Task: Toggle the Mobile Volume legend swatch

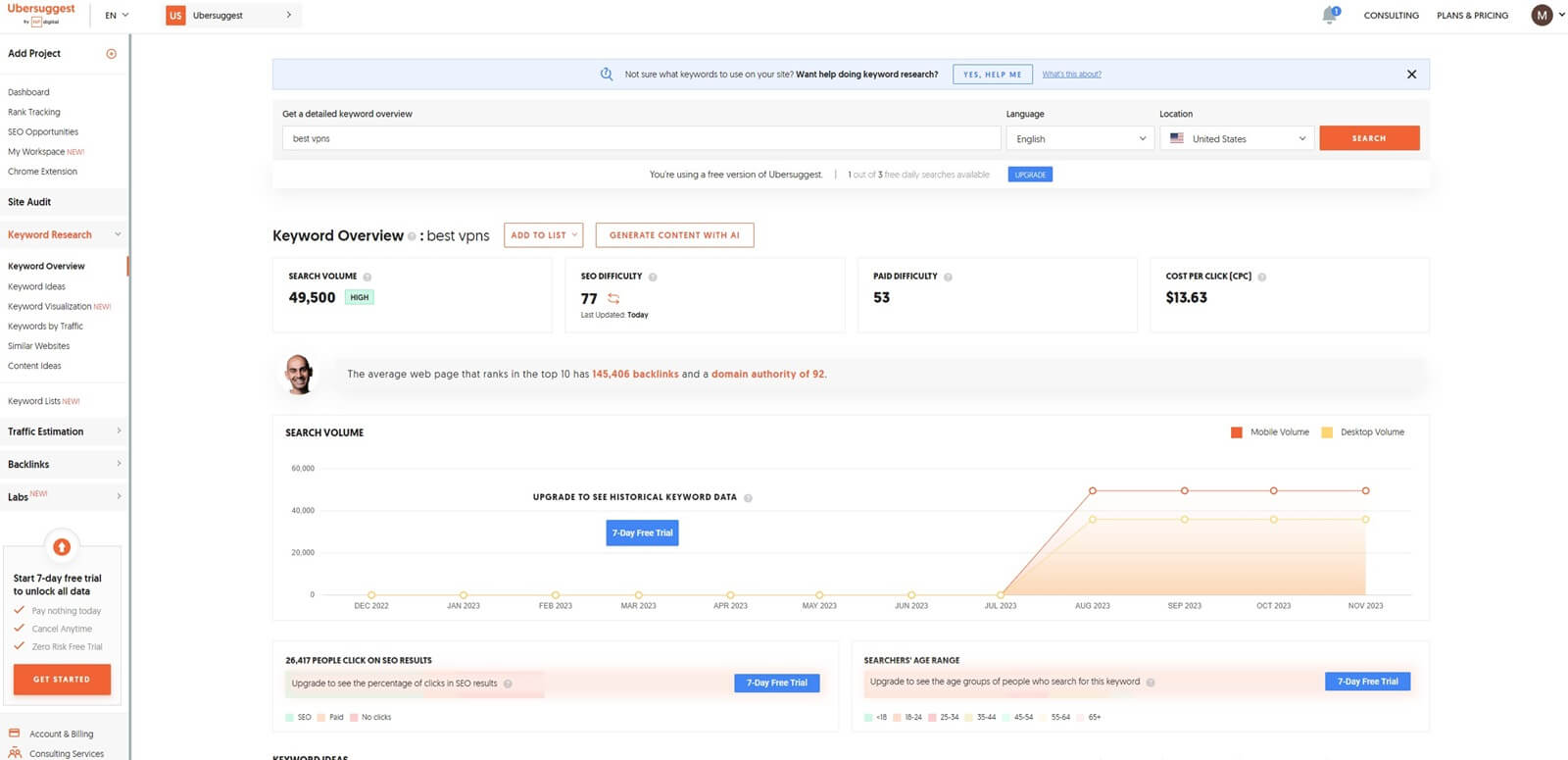Action: pos(1237,432)
